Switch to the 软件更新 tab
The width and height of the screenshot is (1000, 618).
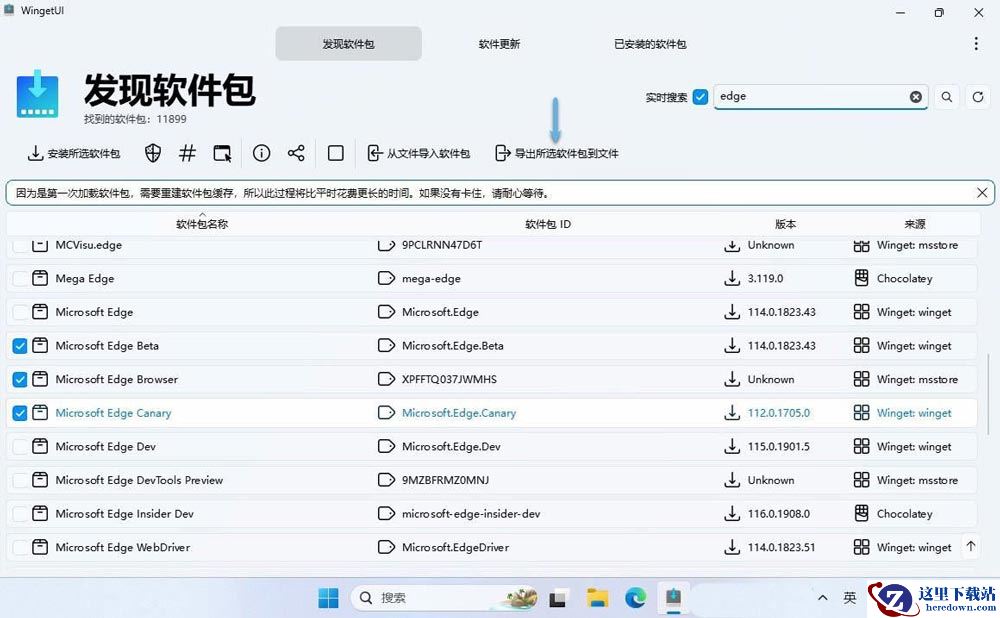coord(499,44)
